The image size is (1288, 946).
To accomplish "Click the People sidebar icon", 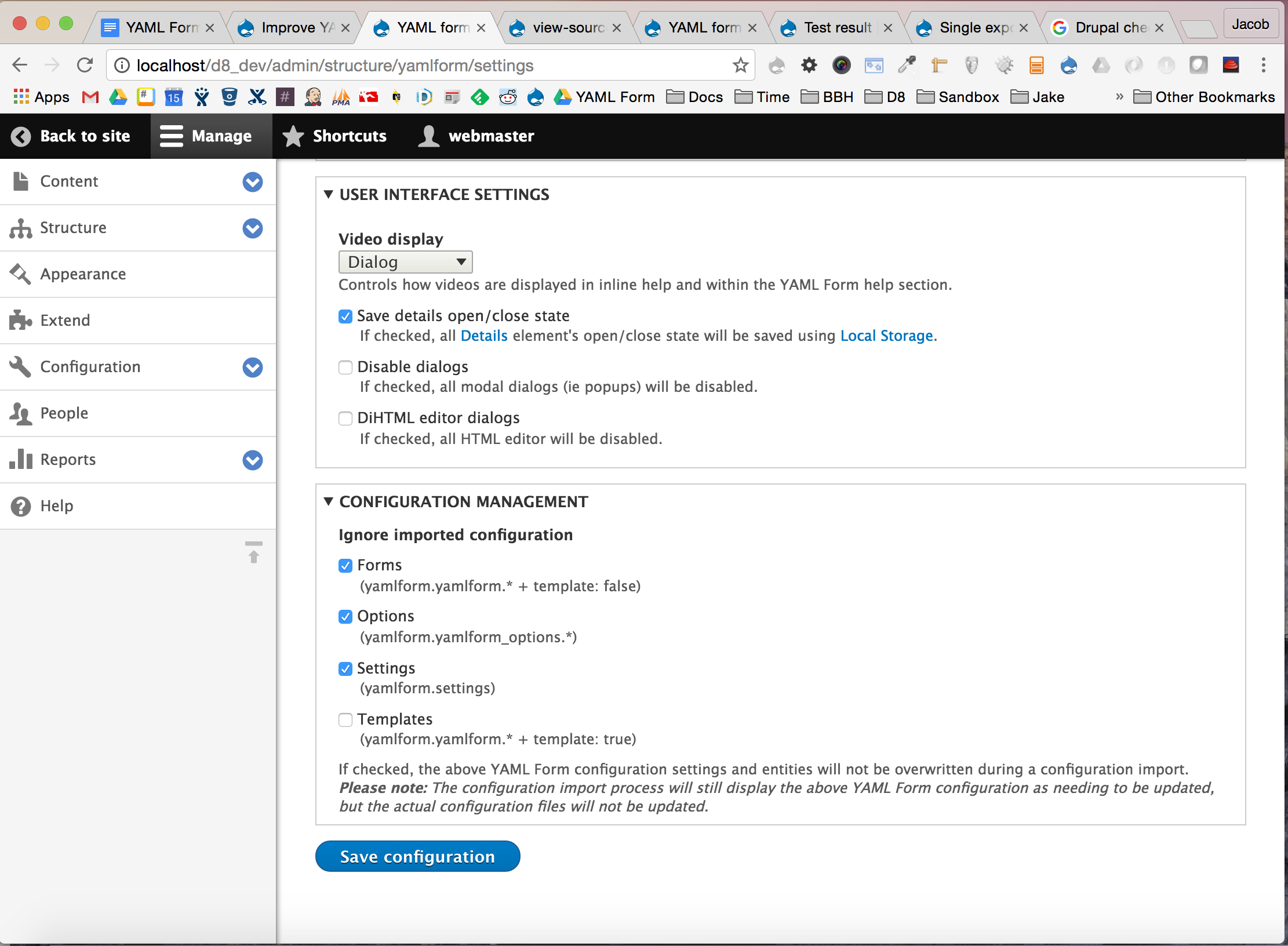I will pos(20,413).
